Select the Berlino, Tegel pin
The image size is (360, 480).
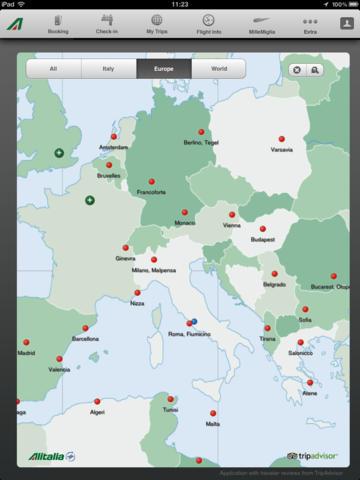[x=201, y=132]
